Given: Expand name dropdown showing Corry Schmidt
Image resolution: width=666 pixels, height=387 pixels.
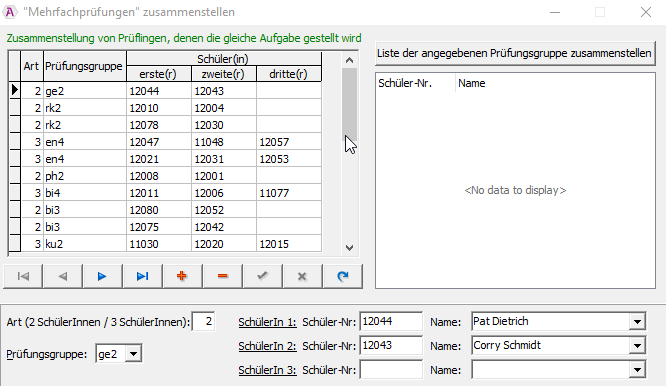Looking at the screenshot, I should point(637,346).
